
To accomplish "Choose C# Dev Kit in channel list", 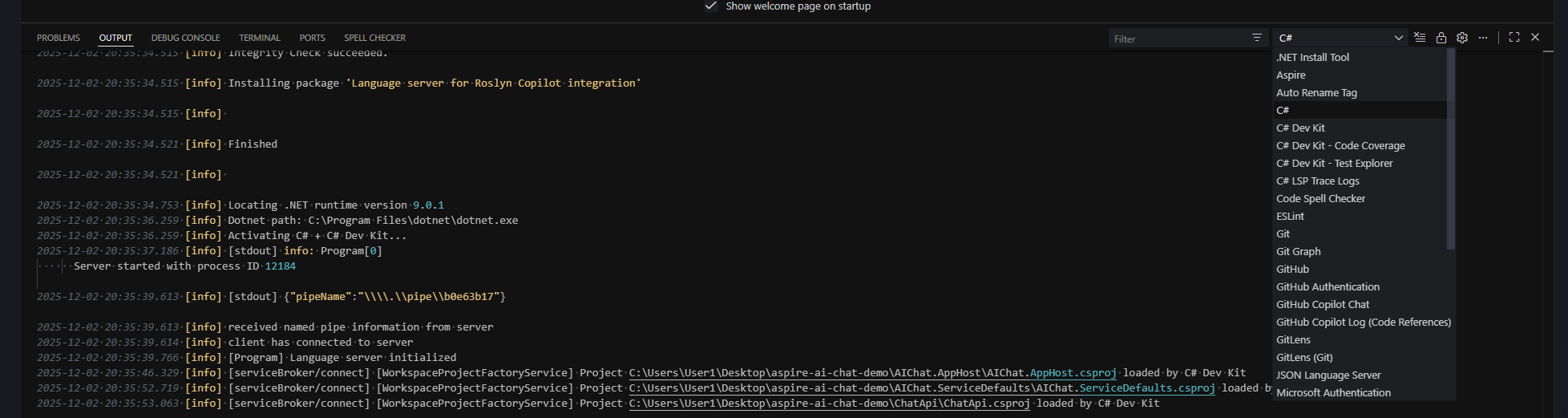I will coord(1300,128).
